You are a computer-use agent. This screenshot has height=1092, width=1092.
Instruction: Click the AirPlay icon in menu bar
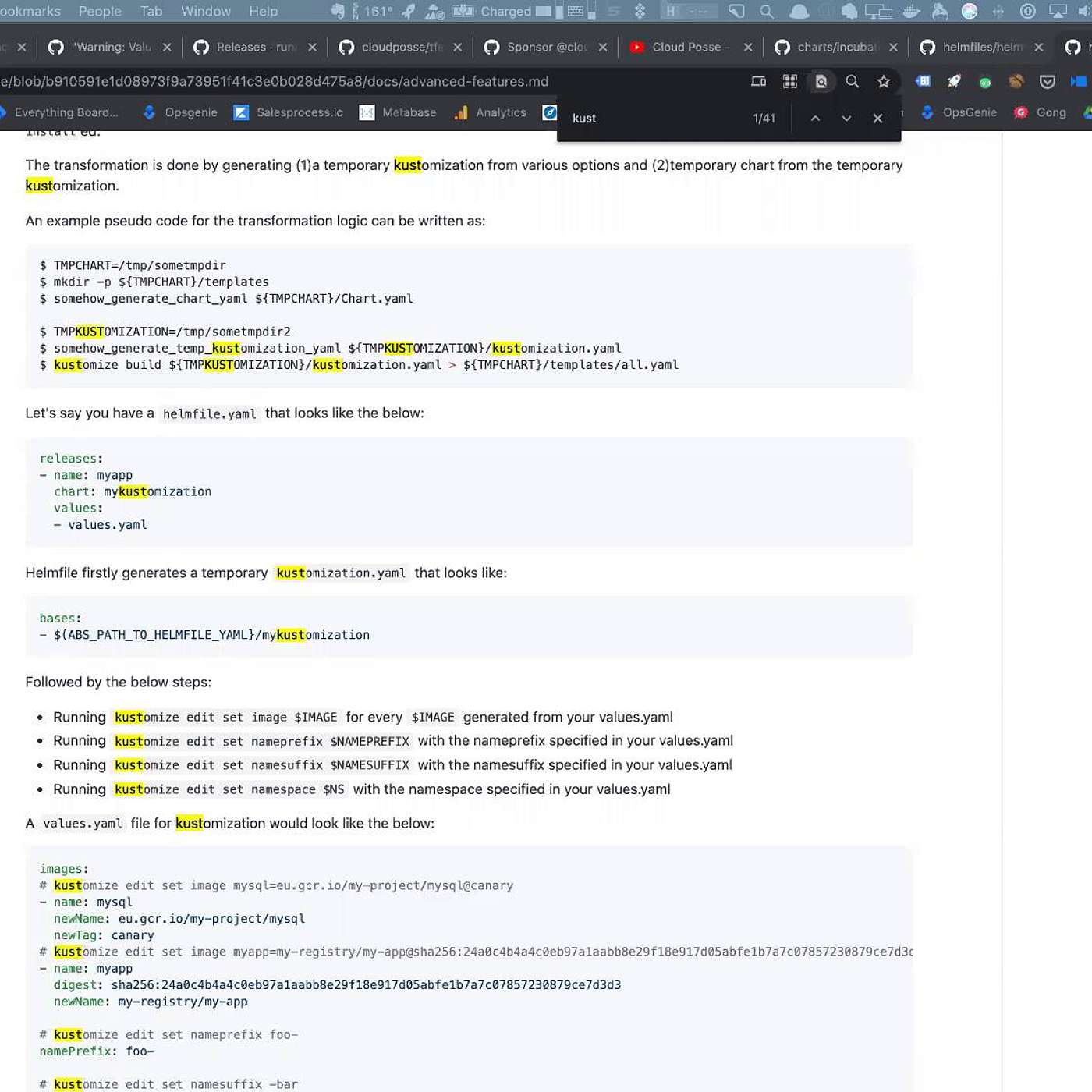click(1058, 11)
